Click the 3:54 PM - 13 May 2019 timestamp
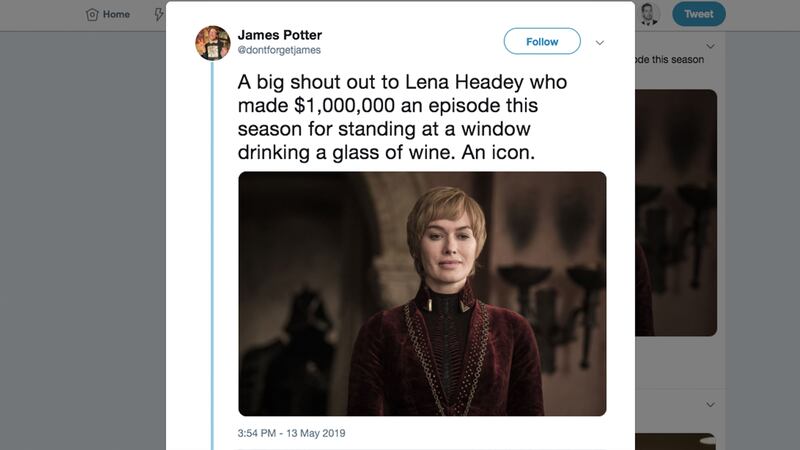The width and height of the screenshot is (800, 450). [x=291, y=433]
